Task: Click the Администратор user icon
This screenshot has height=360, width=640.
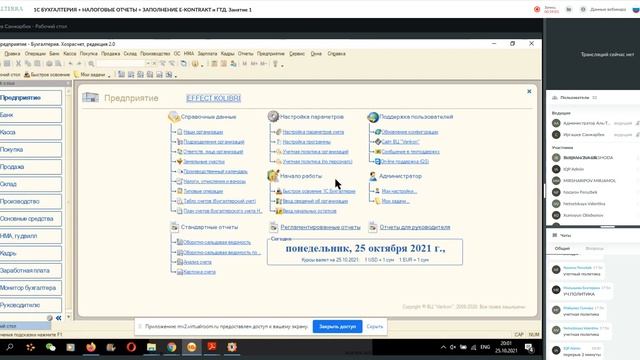Action: (x=373, y=176)
